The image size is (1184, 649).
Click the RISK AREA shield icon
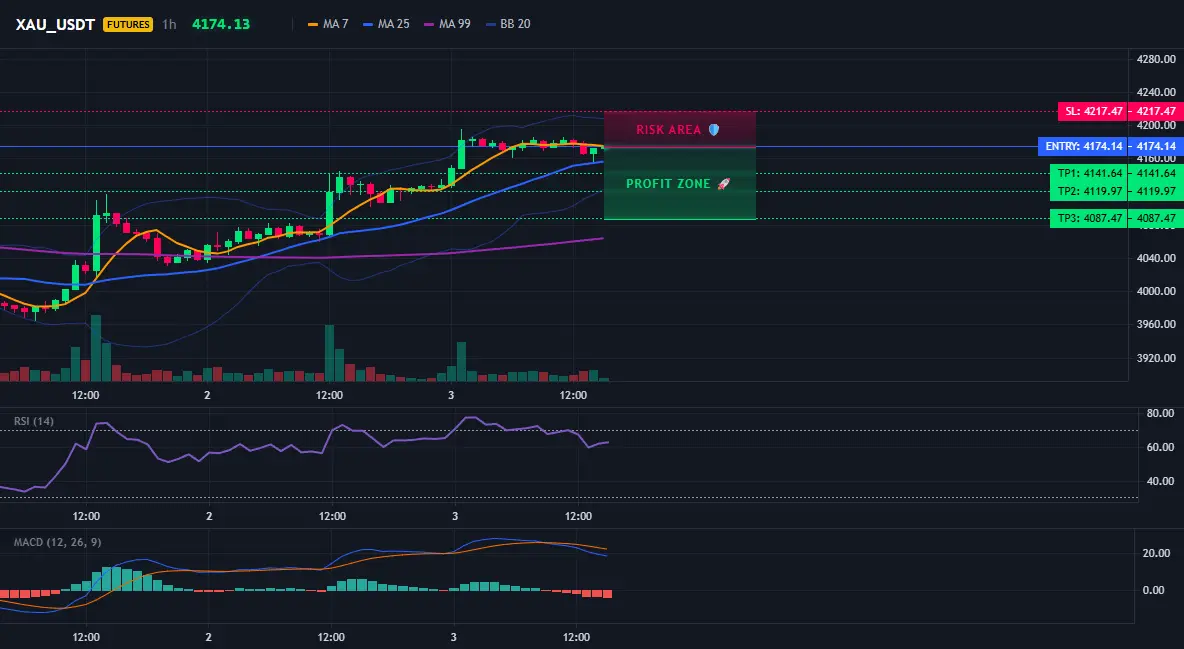[x=714, y=130]
